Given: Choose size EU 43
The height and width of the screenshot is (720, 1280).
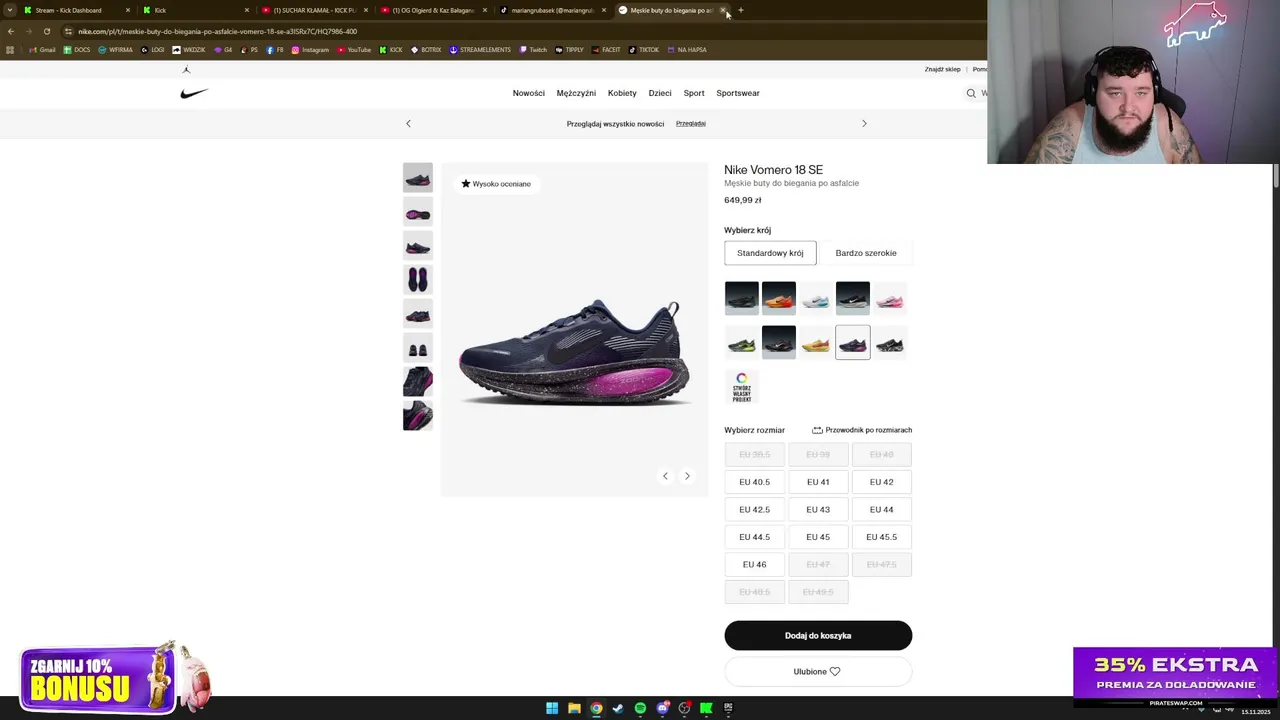Looking at the screenshot, I should 818,510.
